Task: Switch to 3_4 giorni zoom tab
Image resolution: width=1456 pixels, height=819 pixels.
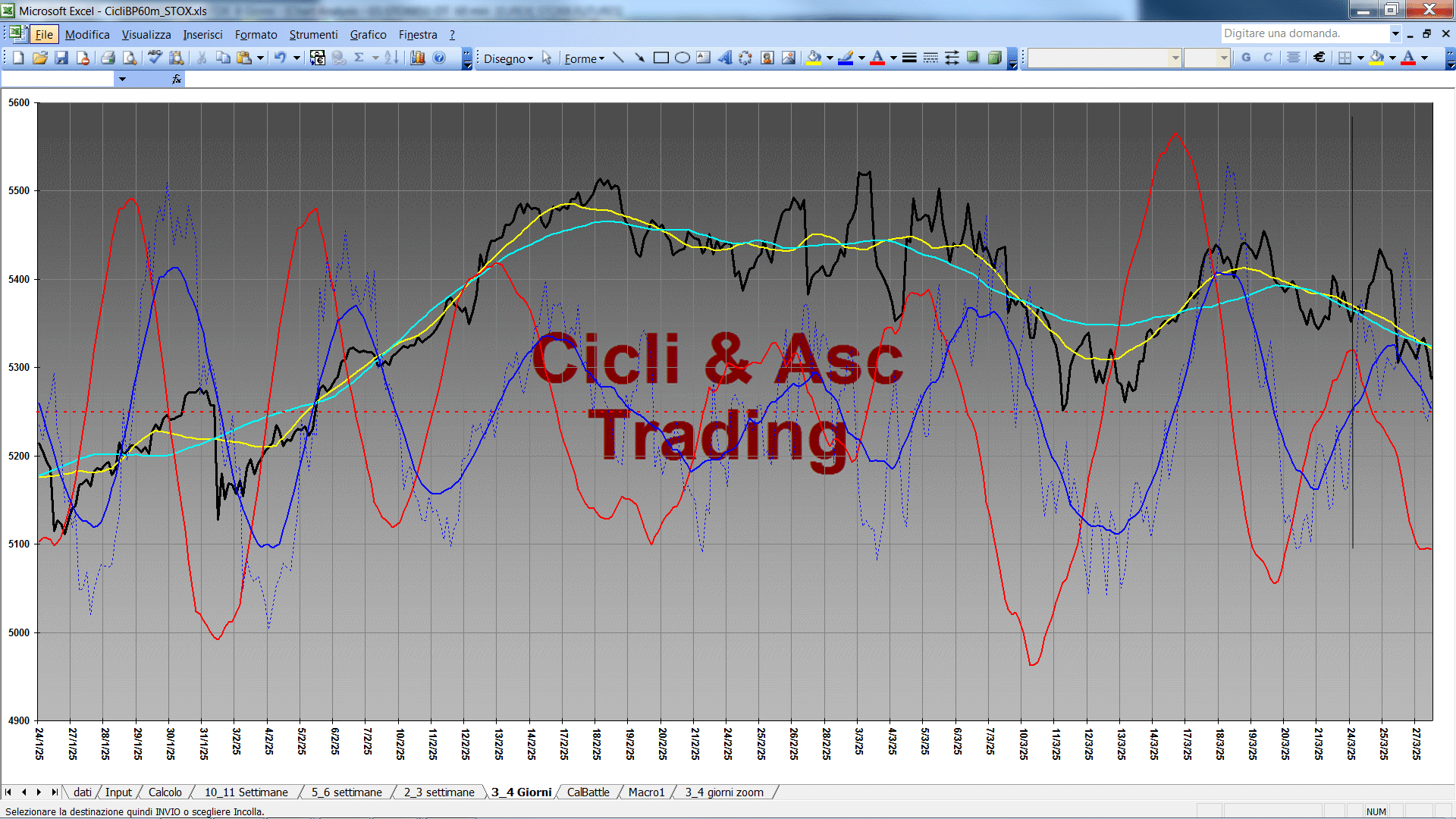Action: (x=724, y=792)
